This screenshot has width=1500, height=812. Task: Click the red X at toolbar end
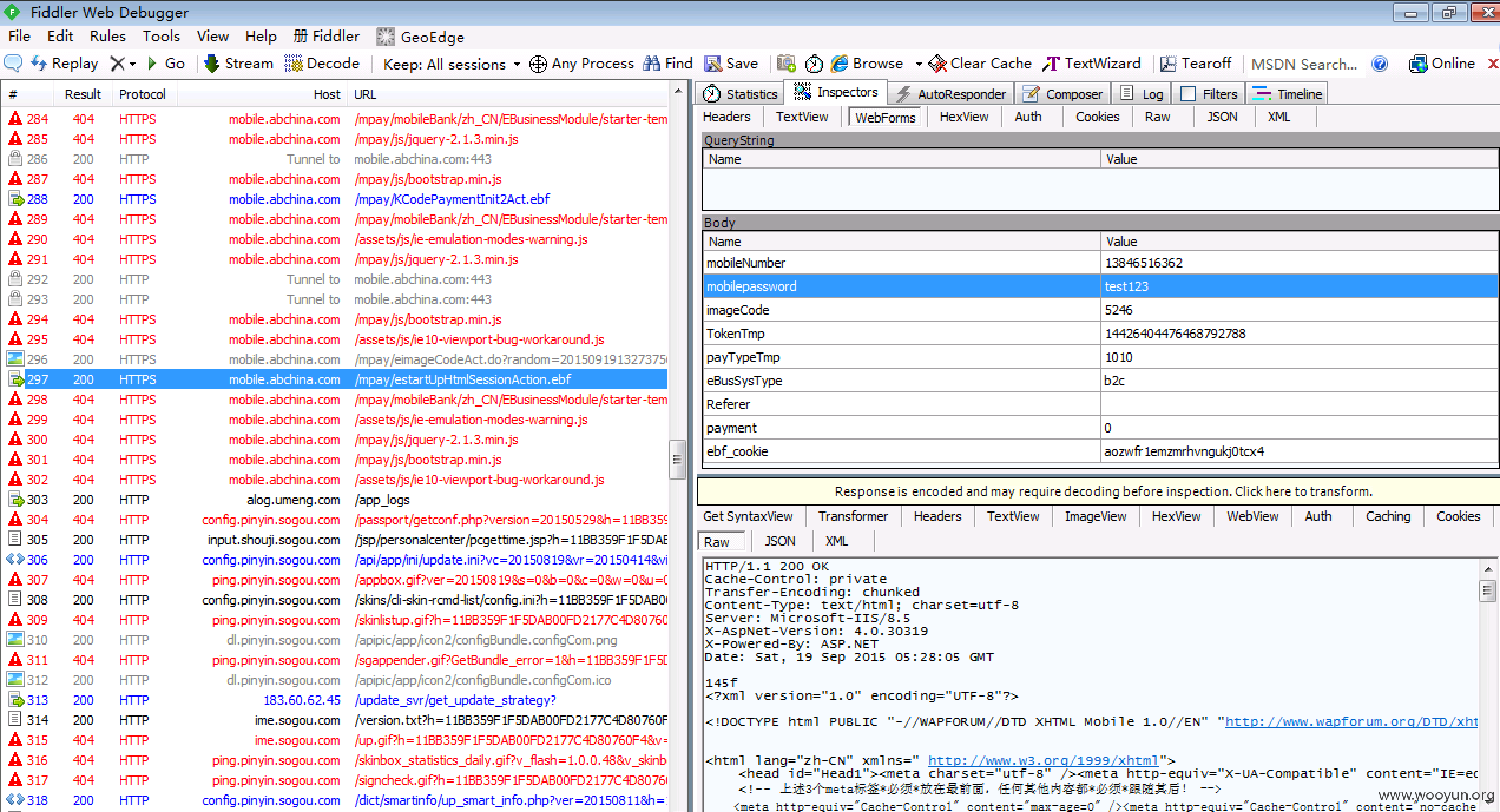(1493, 63)
